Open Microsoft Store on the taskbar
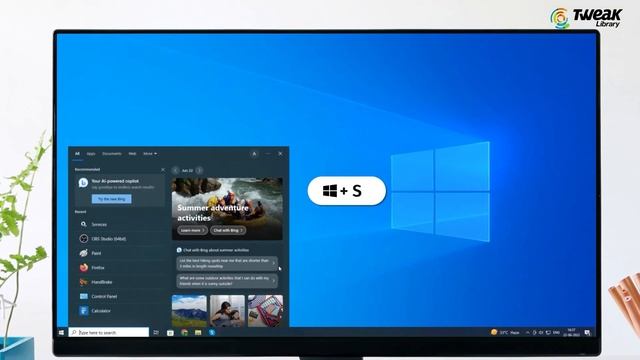Image resolution: width=640 pixels, height=360 pixels. point(170,333)
